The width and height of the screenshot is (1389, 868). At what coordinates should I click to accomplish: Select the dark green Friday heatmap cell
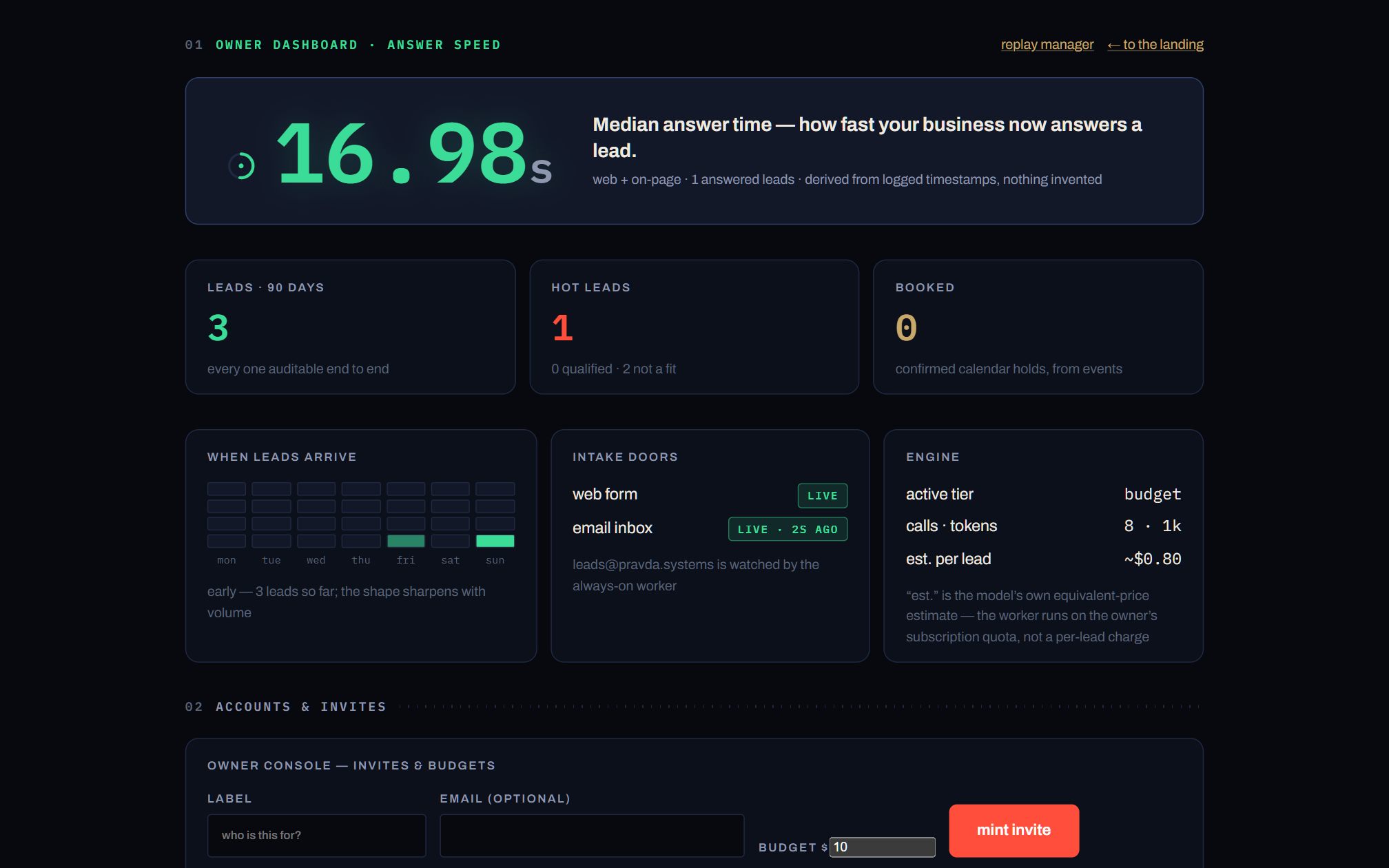pyautogui.click(x=406, y=541)
